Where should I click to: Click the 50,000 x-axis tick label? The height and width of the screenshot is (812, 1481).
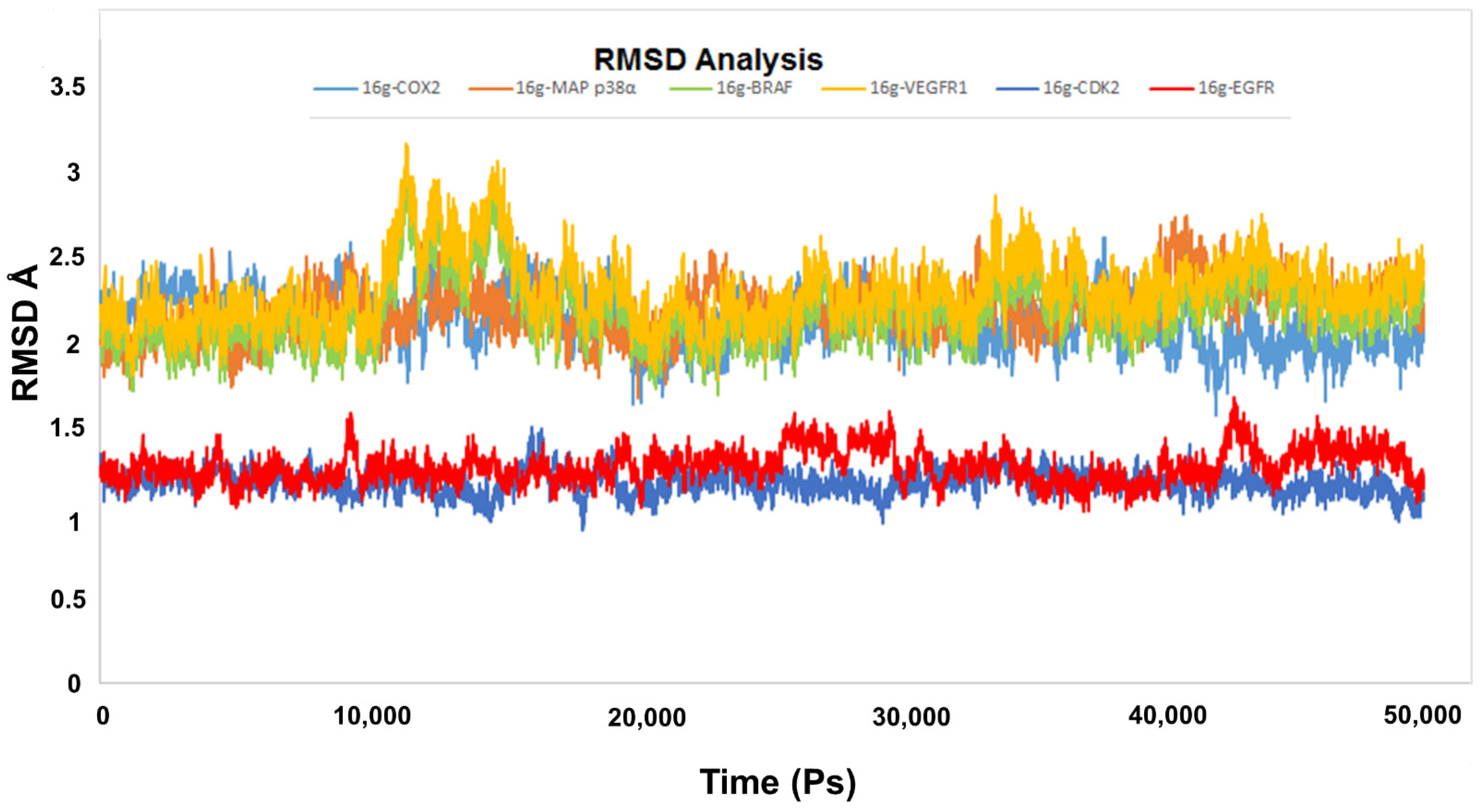[x=1422, y=715]
